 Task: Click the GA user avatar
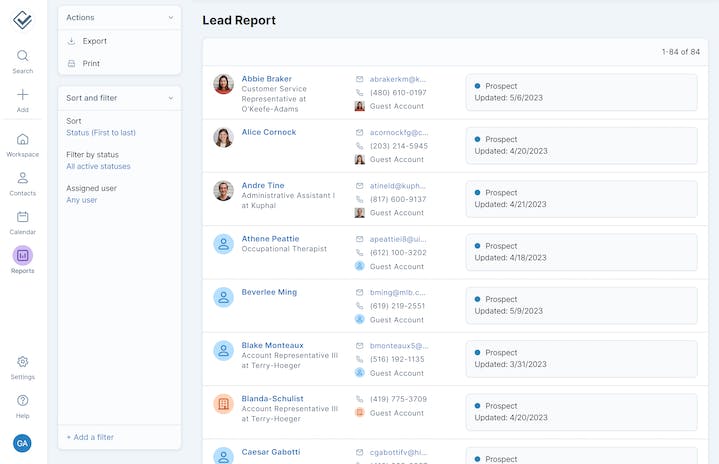pyautogui.click(x=22, y=443)
